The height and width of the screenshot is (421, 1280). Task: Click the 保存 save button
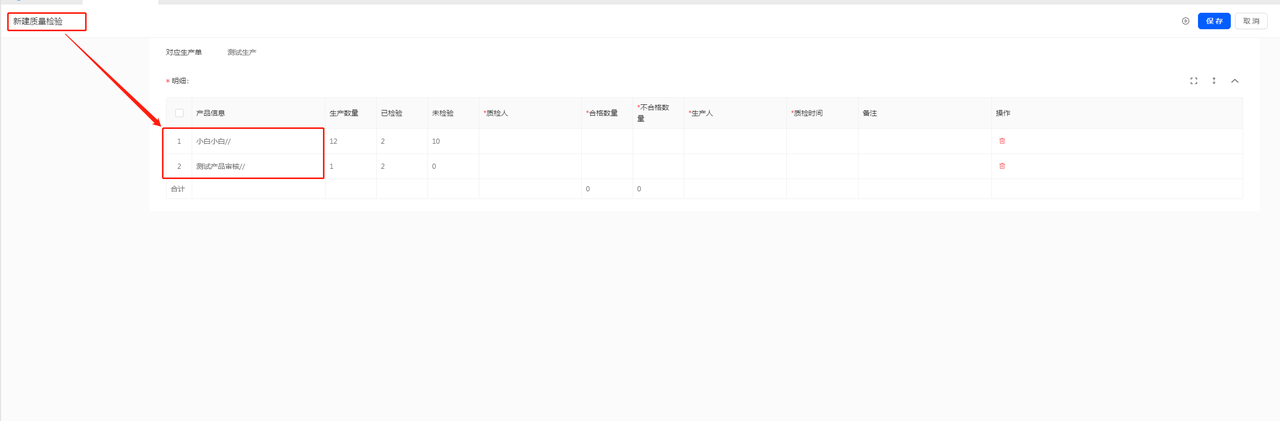click(x=1214, y=21)
